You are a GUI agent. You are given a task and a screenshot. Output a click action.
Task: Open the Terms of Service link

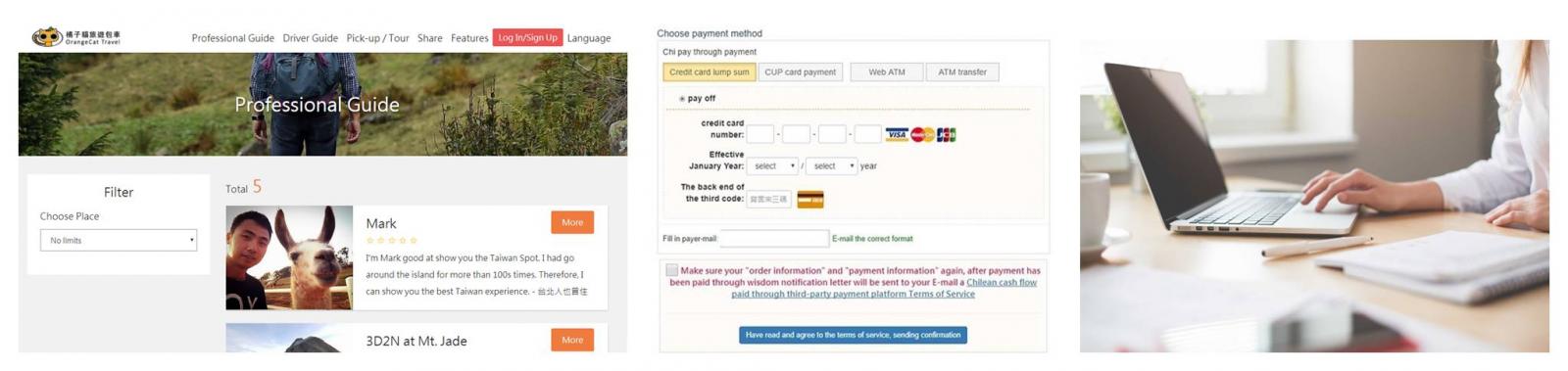(x=941, y=294)
